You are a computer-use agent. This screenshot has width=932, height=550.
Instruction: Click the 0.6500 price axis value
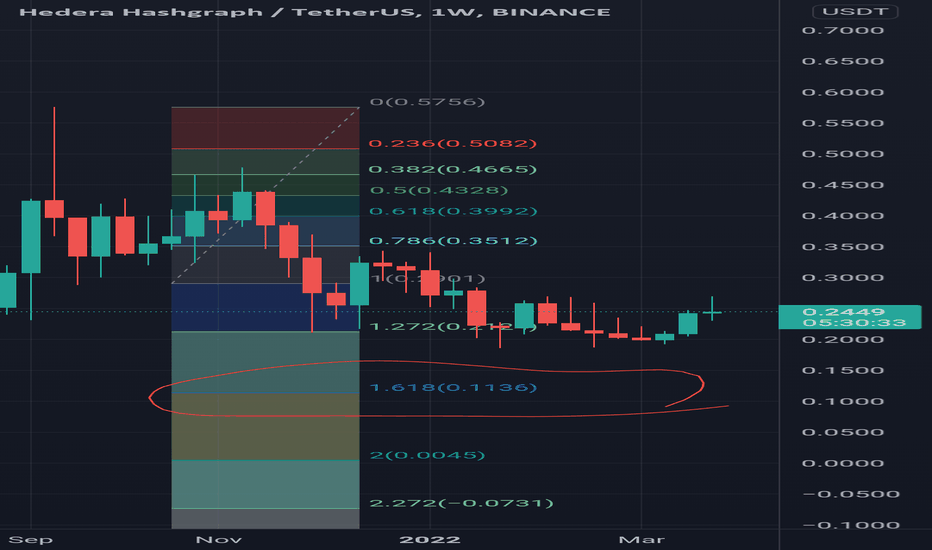[843, 61]
